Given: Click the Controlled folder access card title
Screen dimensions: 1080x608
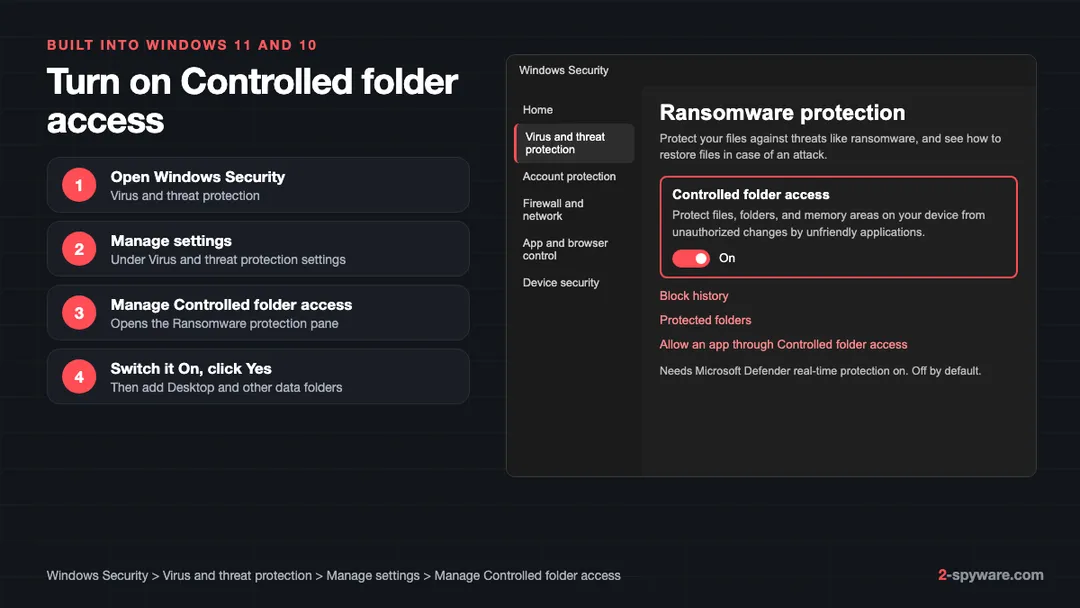Looking at the screenshot, I should pos(751,195).
